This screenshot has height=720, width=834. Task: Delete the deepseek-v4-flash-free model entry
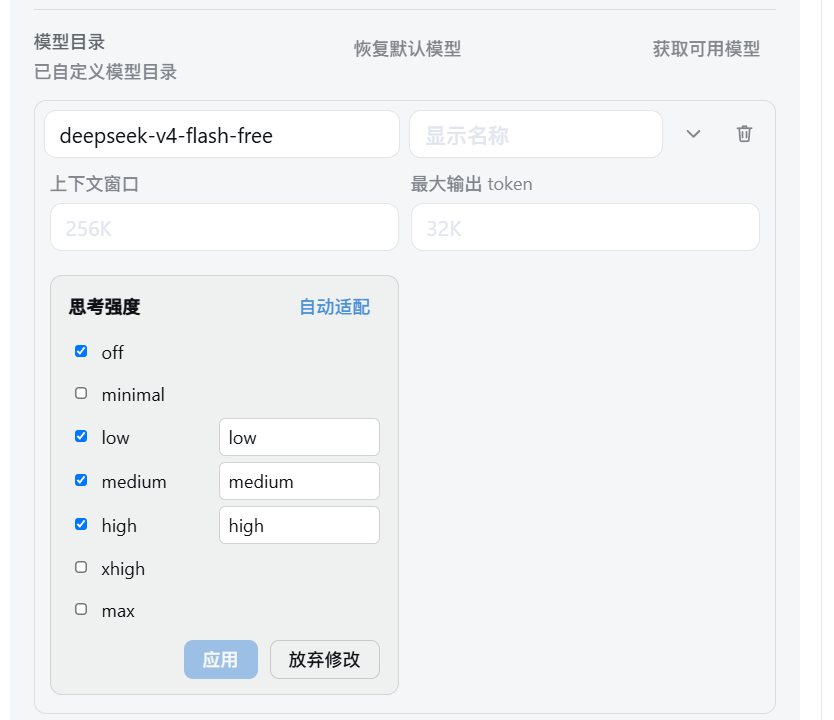(744, 134)
